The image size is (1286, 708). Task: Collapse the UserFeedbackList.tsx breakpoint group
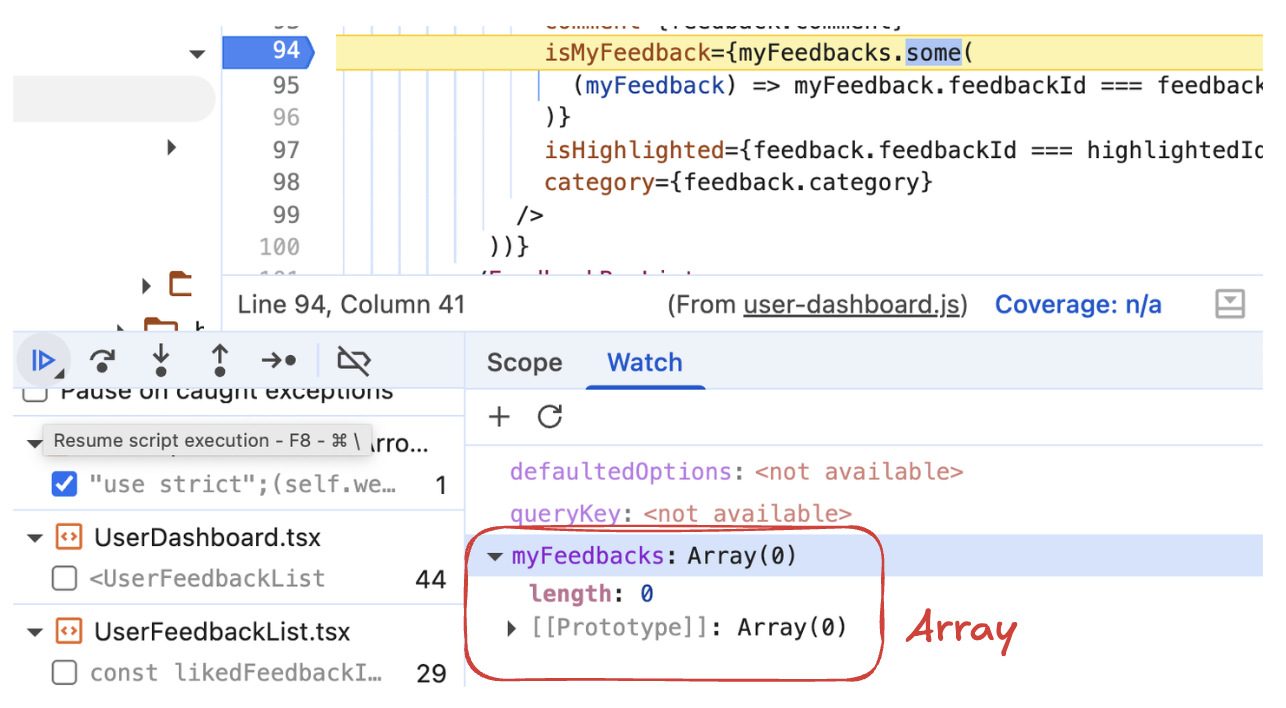click(x=35, y=631)
